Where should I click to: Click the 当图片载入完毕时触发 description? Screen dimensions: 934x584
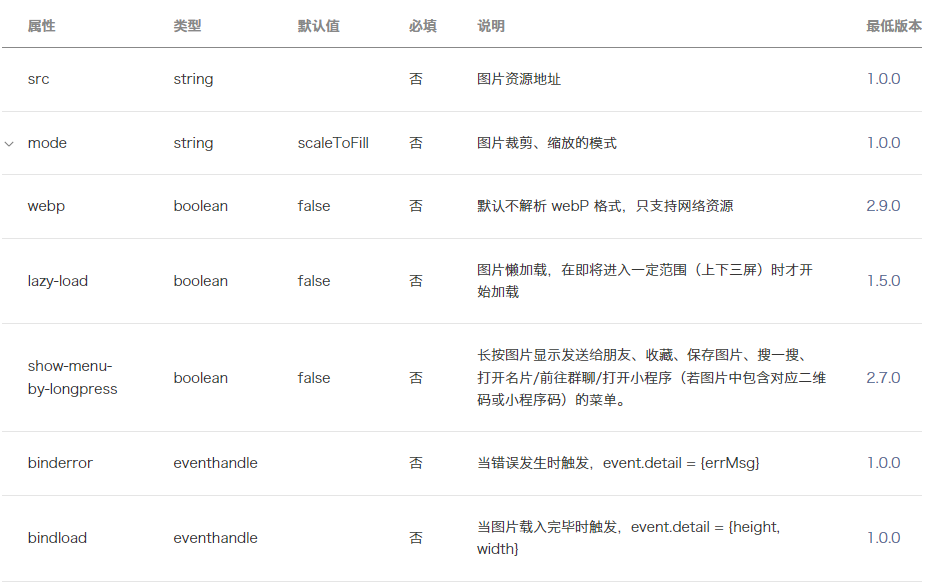point(628,538)
